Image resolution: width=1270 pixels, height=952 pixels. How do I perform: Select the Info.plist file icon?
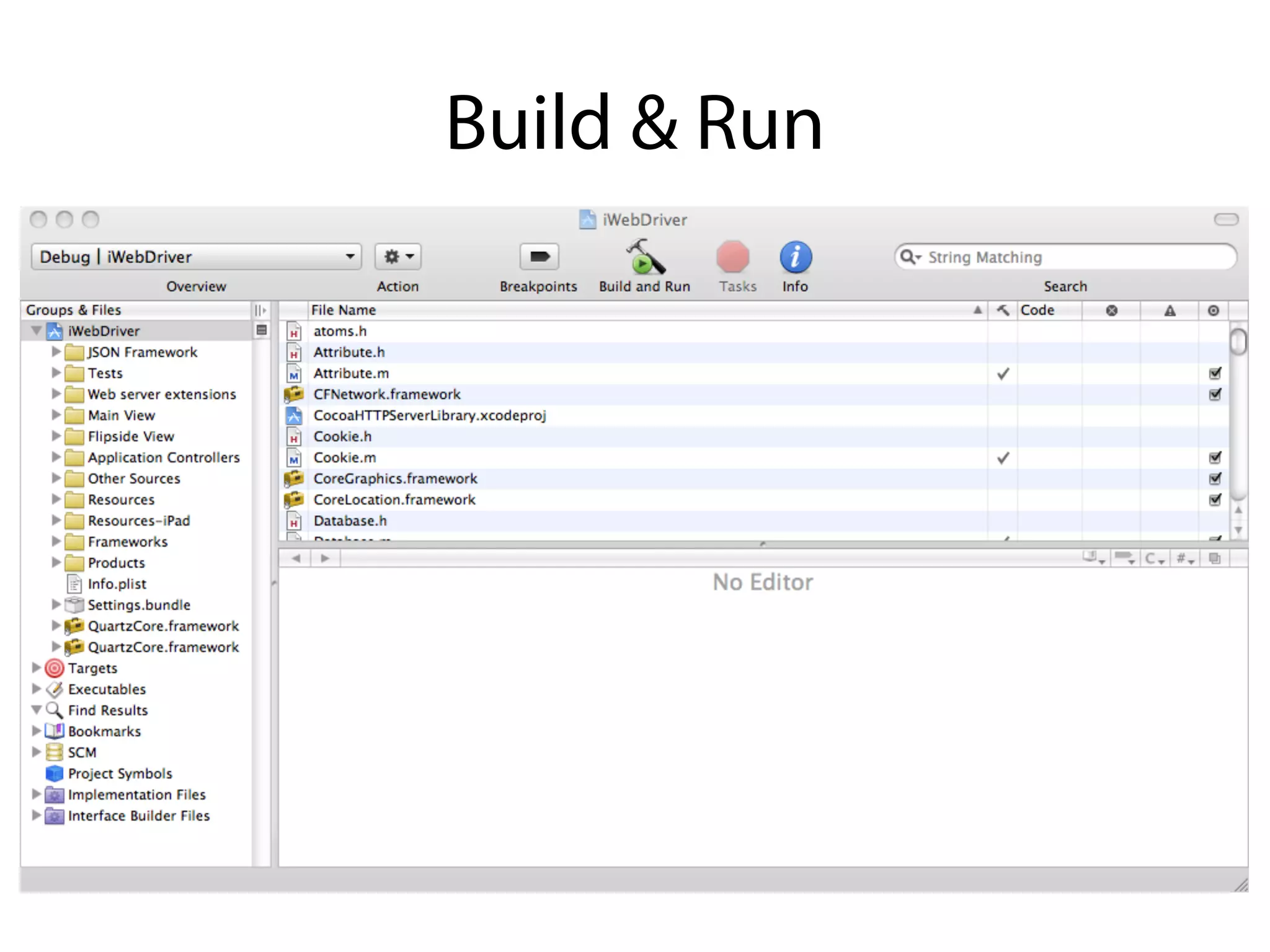coord(74,584)
